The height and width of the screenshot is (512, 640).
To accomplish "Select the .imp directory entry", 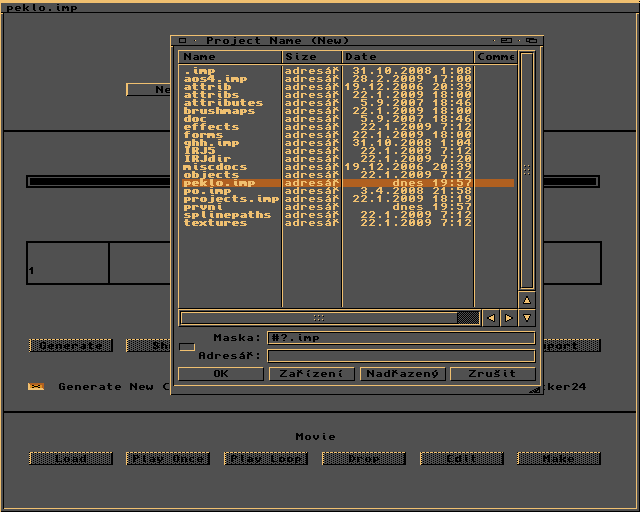I will pos(348,71).
